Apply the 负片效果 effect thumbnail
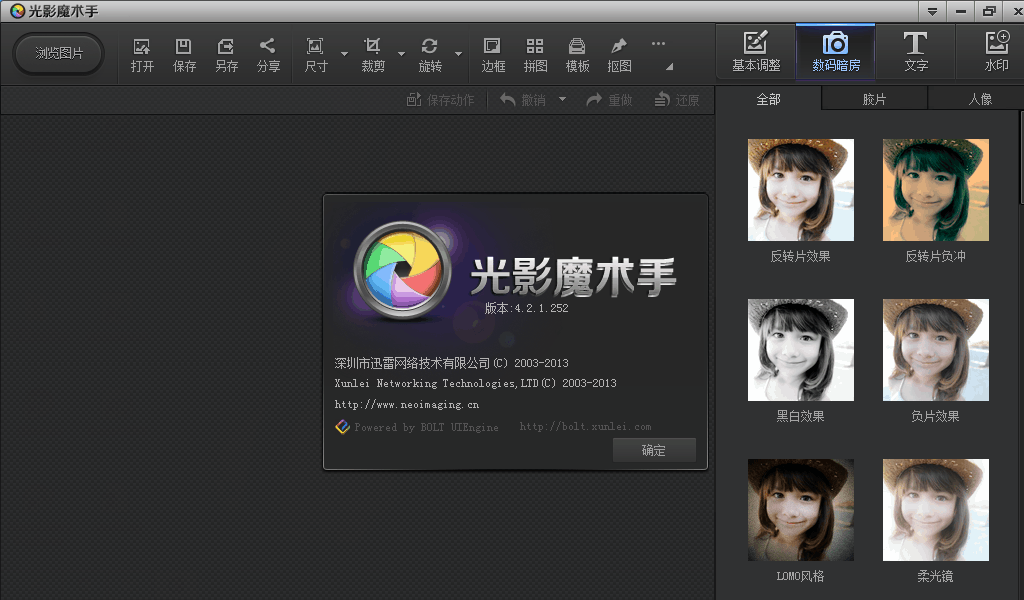Screen dimensions: 1024x600 [x=936, y=350]
